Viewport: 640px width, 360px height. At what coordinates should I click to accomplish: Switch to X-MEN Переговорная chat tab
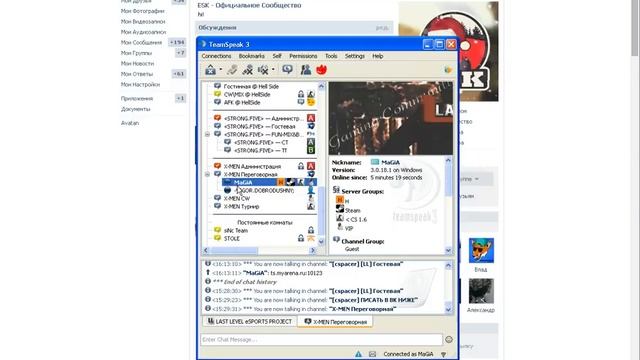[336, 322]
